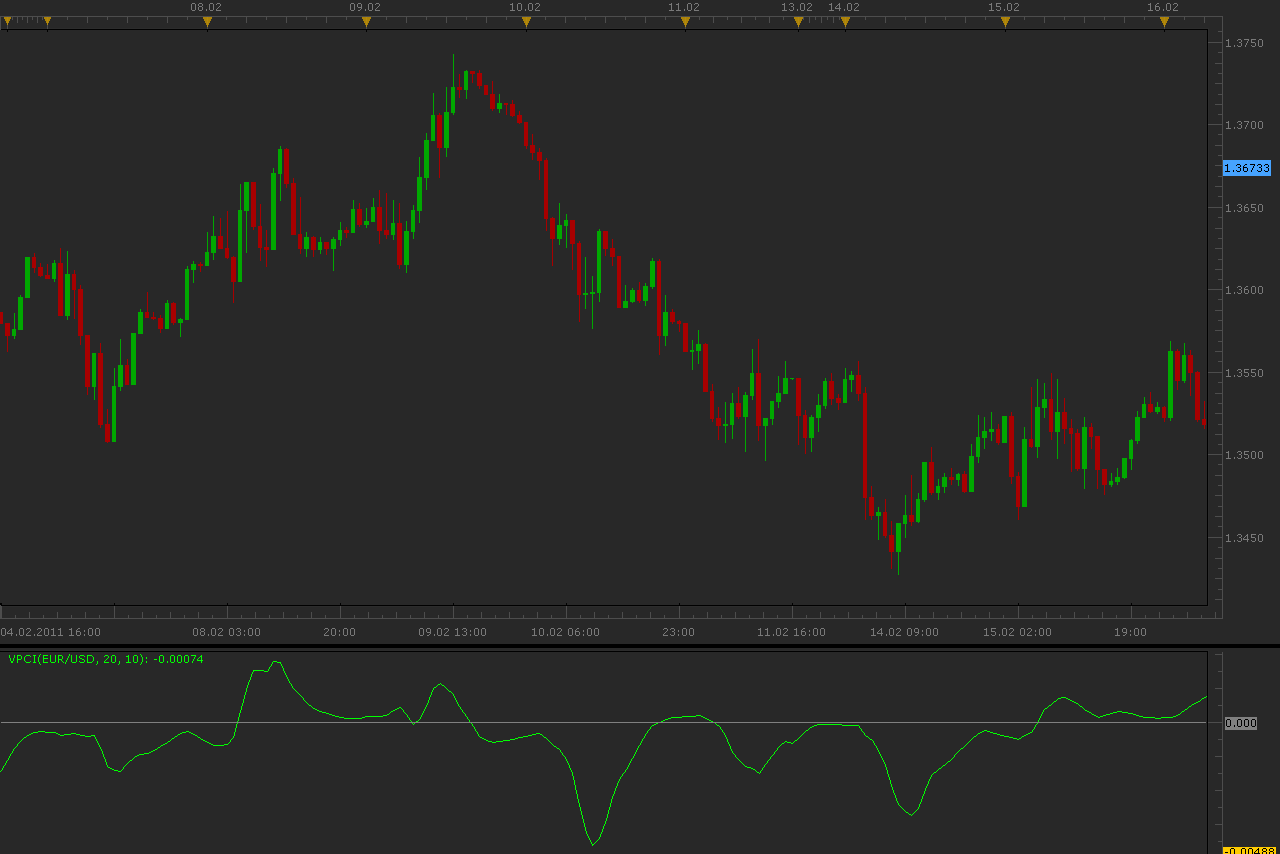Click the 1.3600 price axis label
Screen dimensions: 1280x854
coord(1244,291)
